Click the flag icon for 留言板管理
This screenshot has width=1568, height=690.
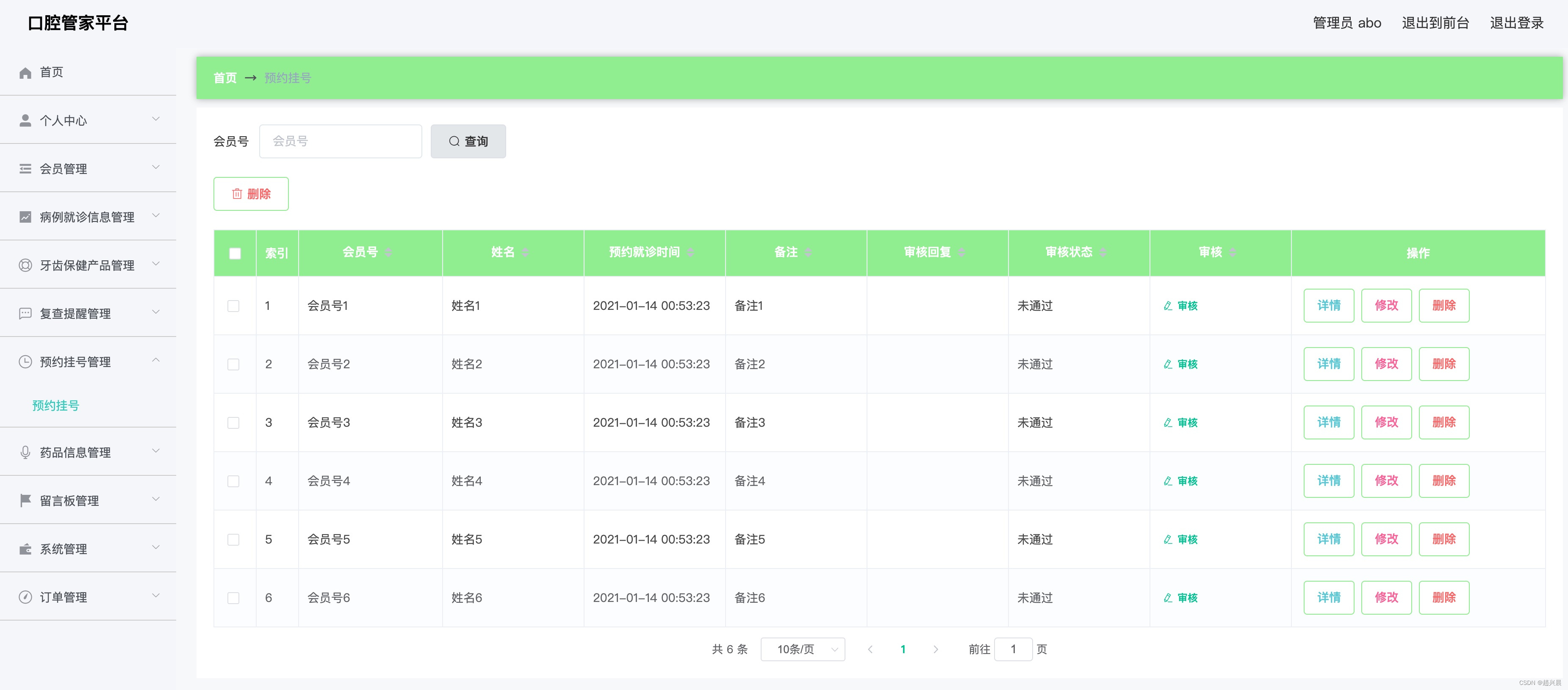coord(25,500)
